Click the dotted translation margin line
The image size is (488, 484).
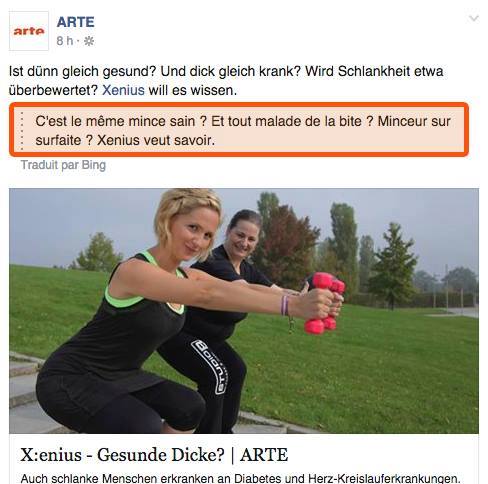pos(22,131)
